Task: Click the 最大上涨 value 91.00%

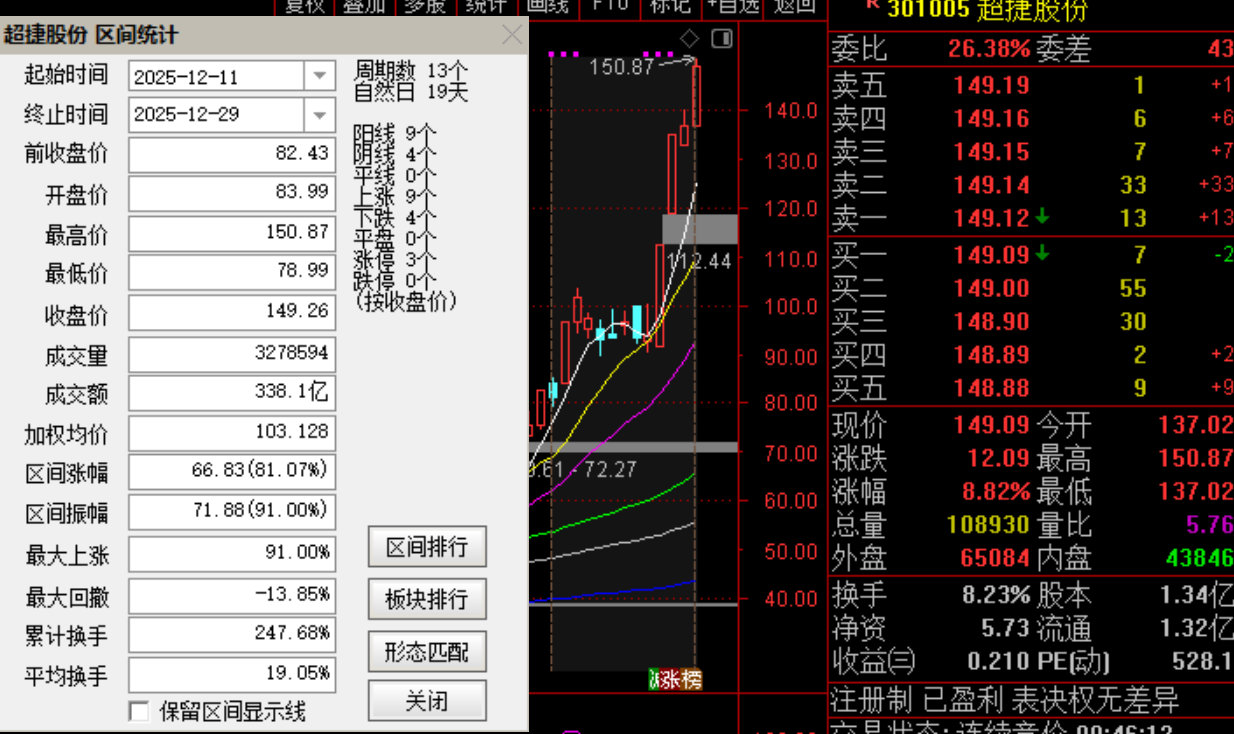Action: tap(232, 553)
